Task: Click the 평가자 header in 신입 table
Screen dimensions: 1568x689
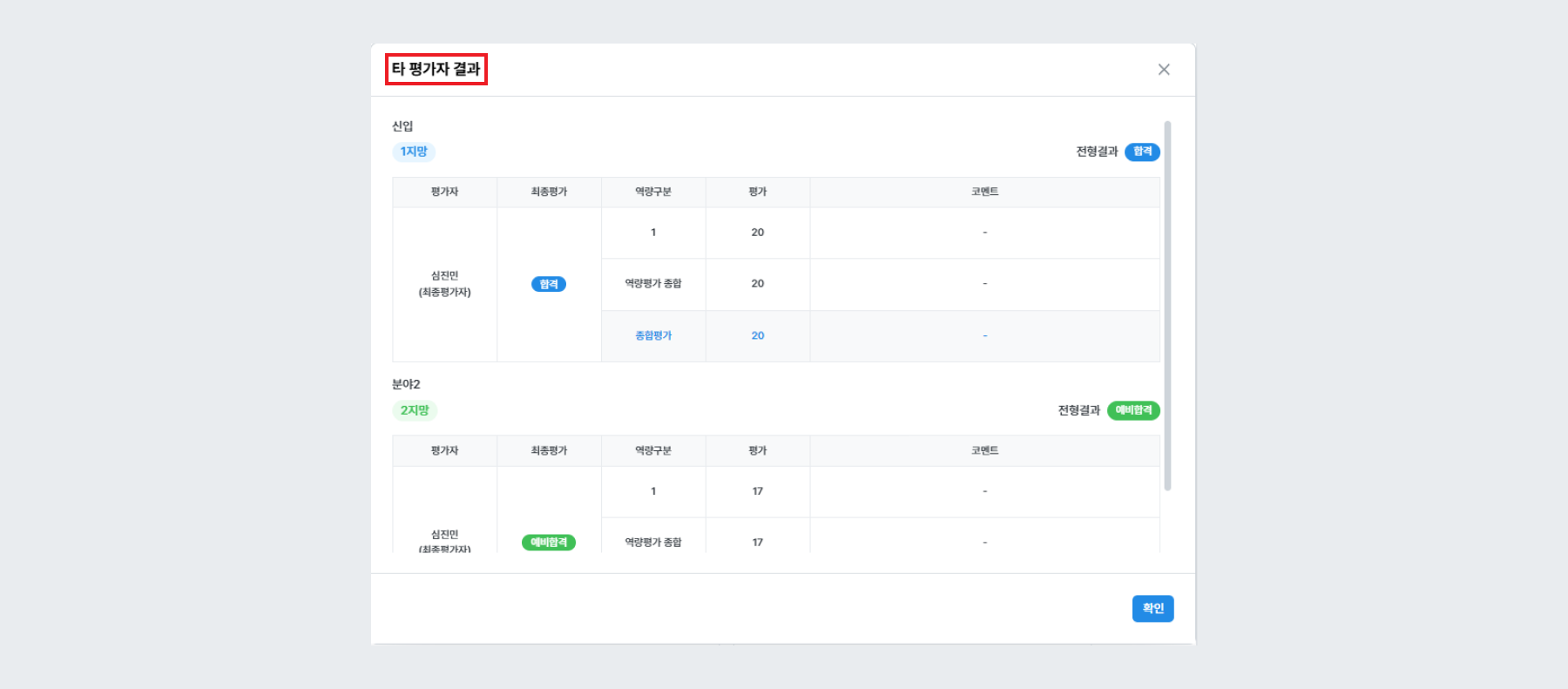Action: 444,192
